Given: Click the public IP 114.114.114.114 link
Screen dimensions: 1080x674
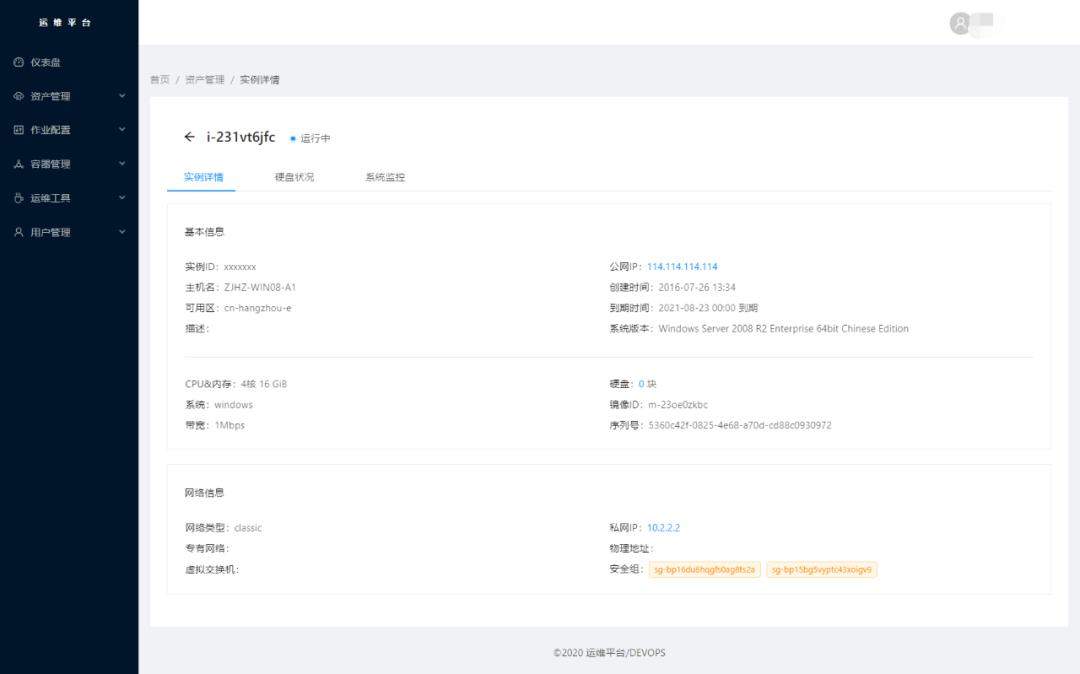Looking at the screenshot, I should pyautogui.click(x=682, y=266).
